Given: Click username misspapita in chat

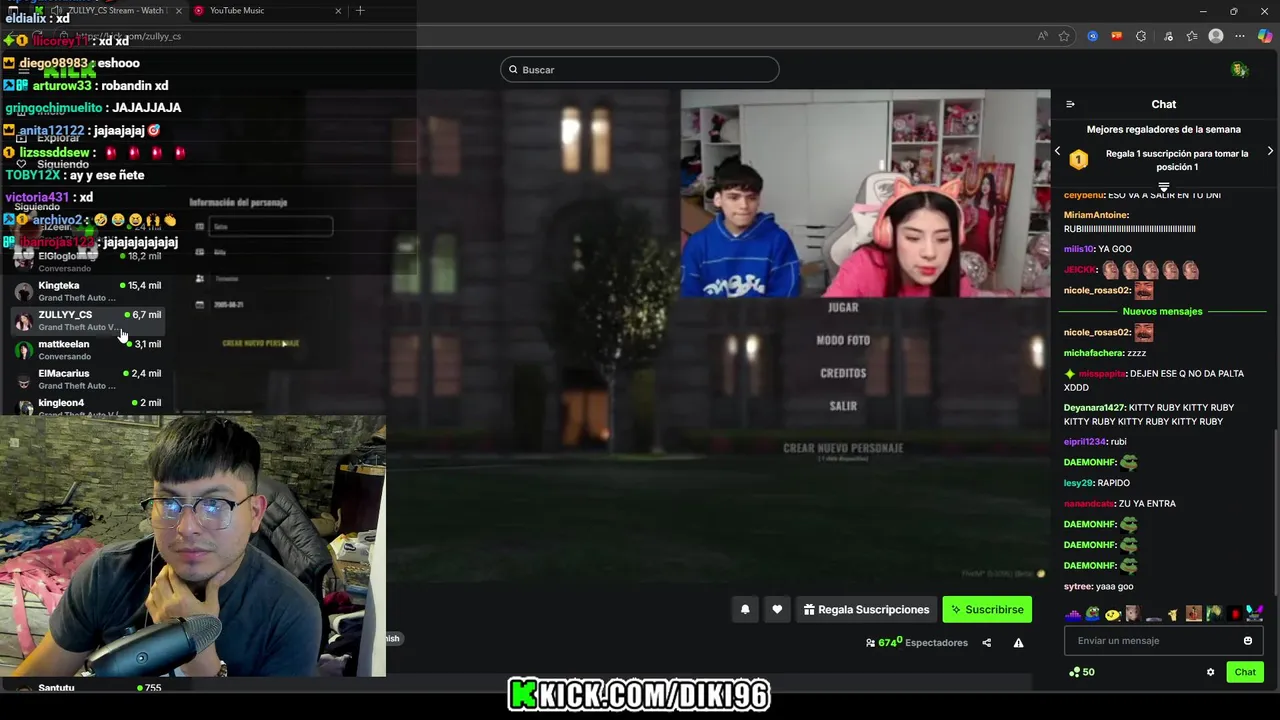Looking at the screenshot, I should (1102, 374).
